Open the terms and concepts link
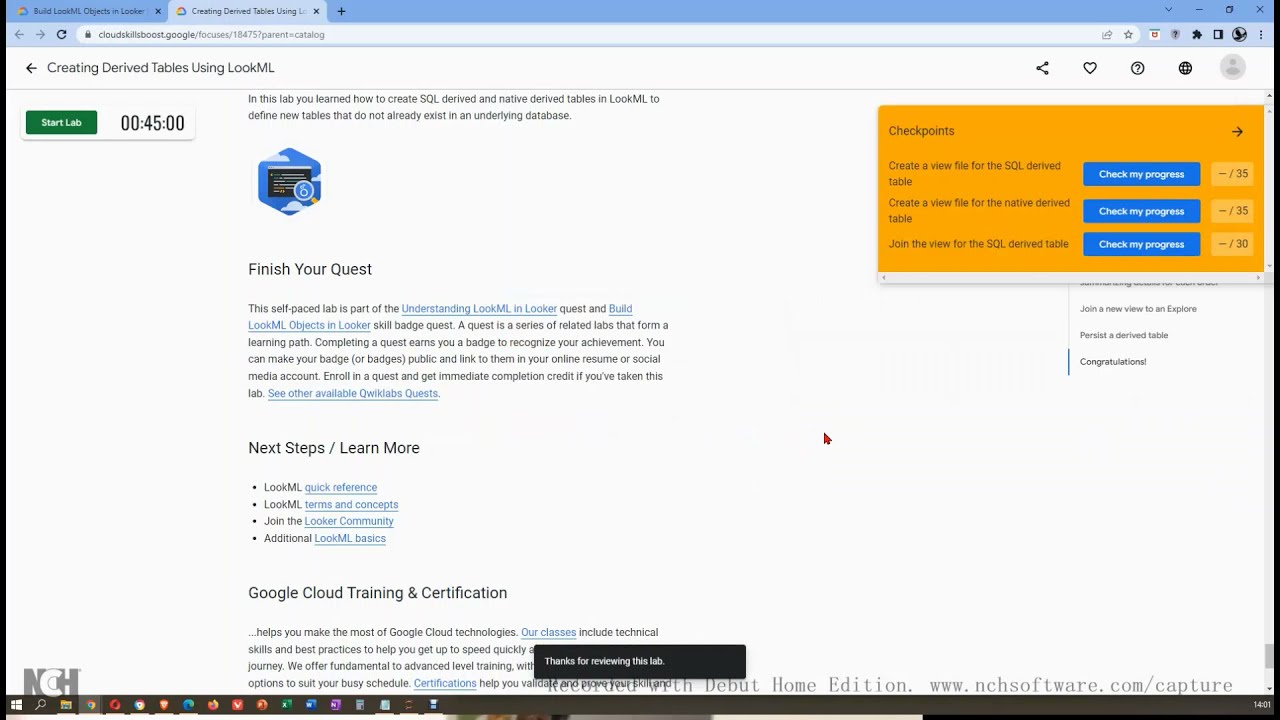 (x=351, y=505)
